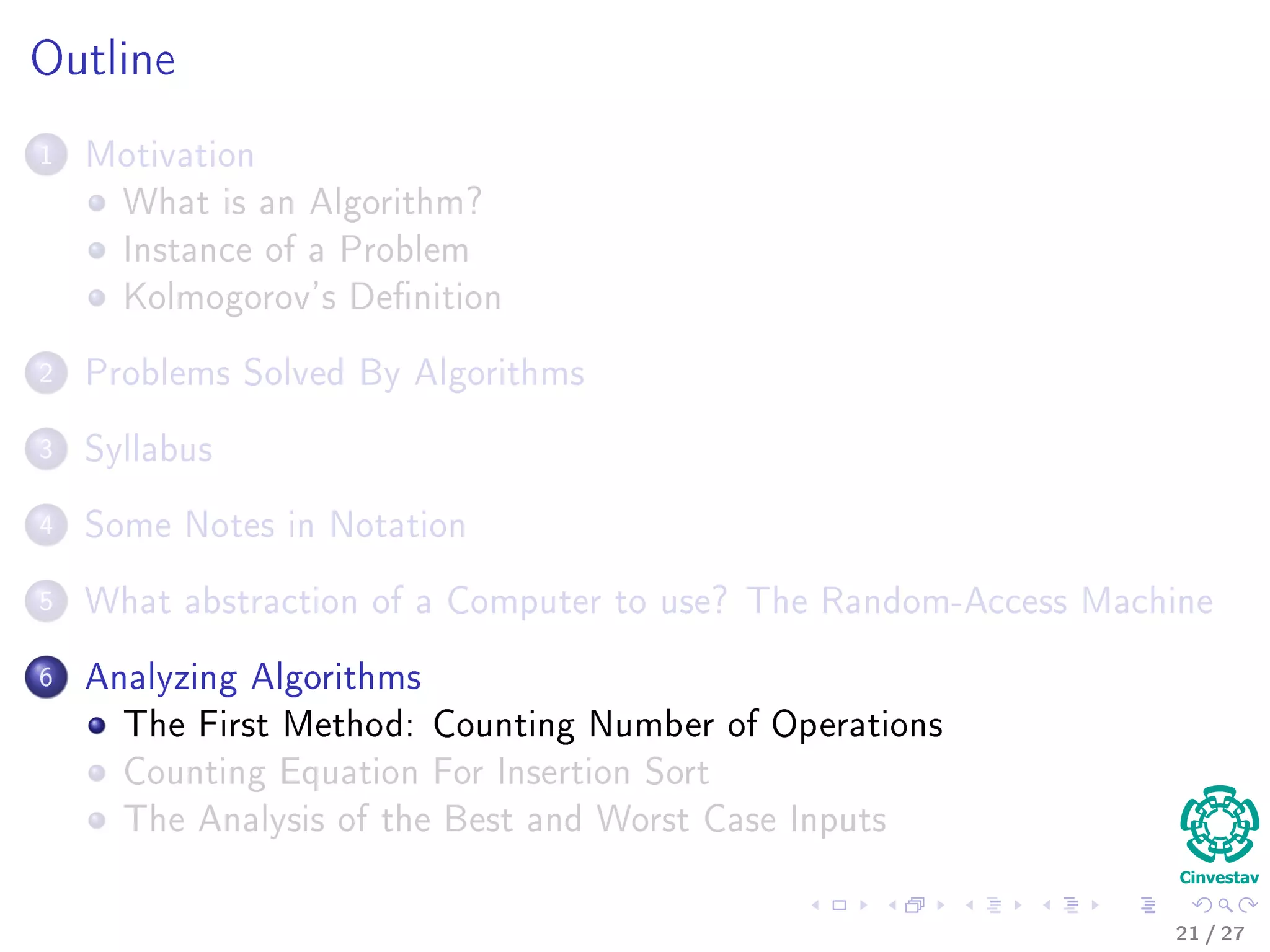The width and height of the screenshot is (1270, 952).
Task: Click the subsection navigation lines icon
Action: pos(994,906)
